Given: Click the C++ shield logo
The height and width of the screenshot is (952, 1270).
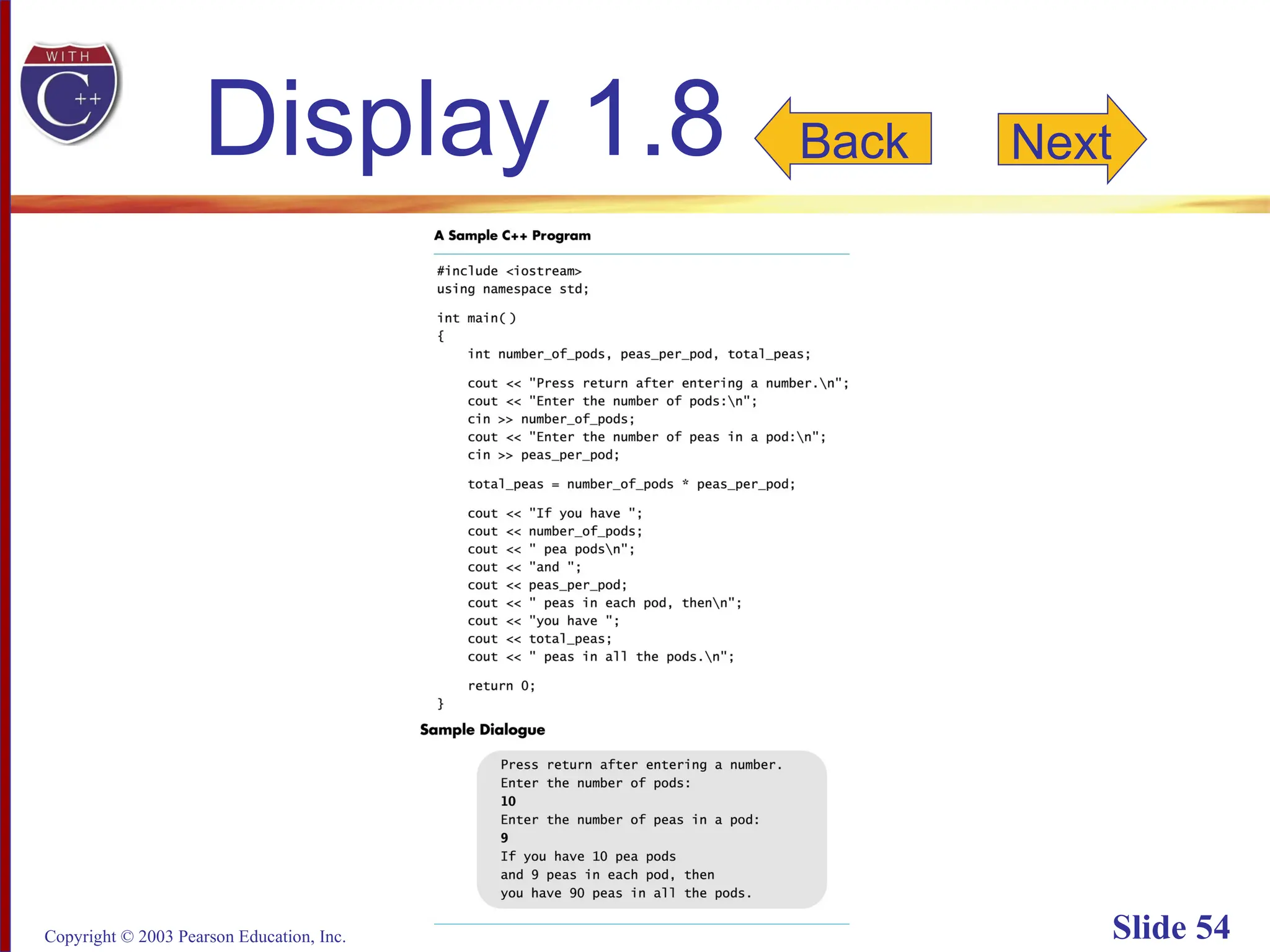Looking at the screenshot, I should (x=69, y=93).
